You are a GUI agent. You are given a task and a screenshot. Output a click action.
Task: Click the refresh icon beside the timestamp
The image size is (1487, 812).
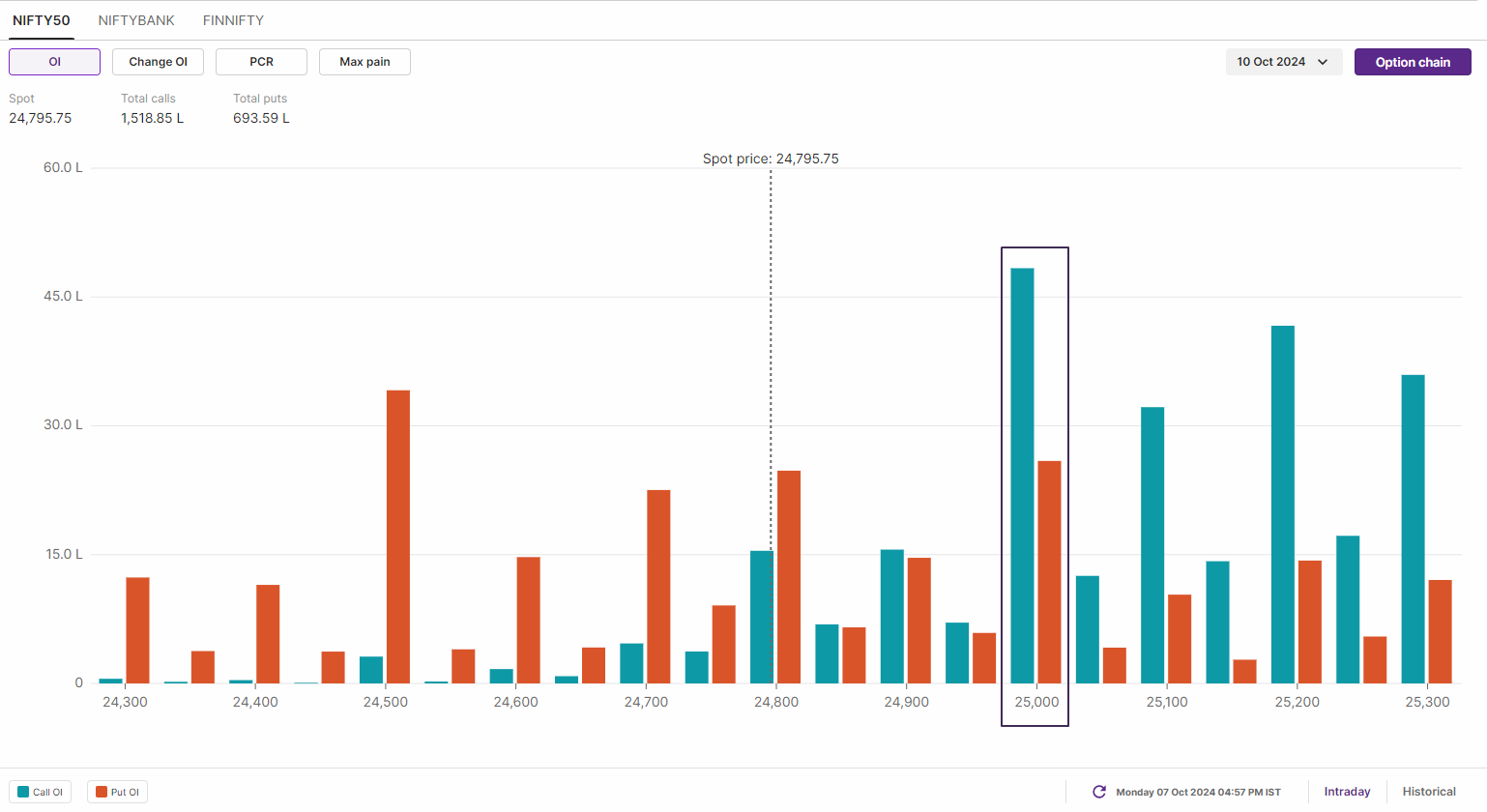[x=1099, y=792]
